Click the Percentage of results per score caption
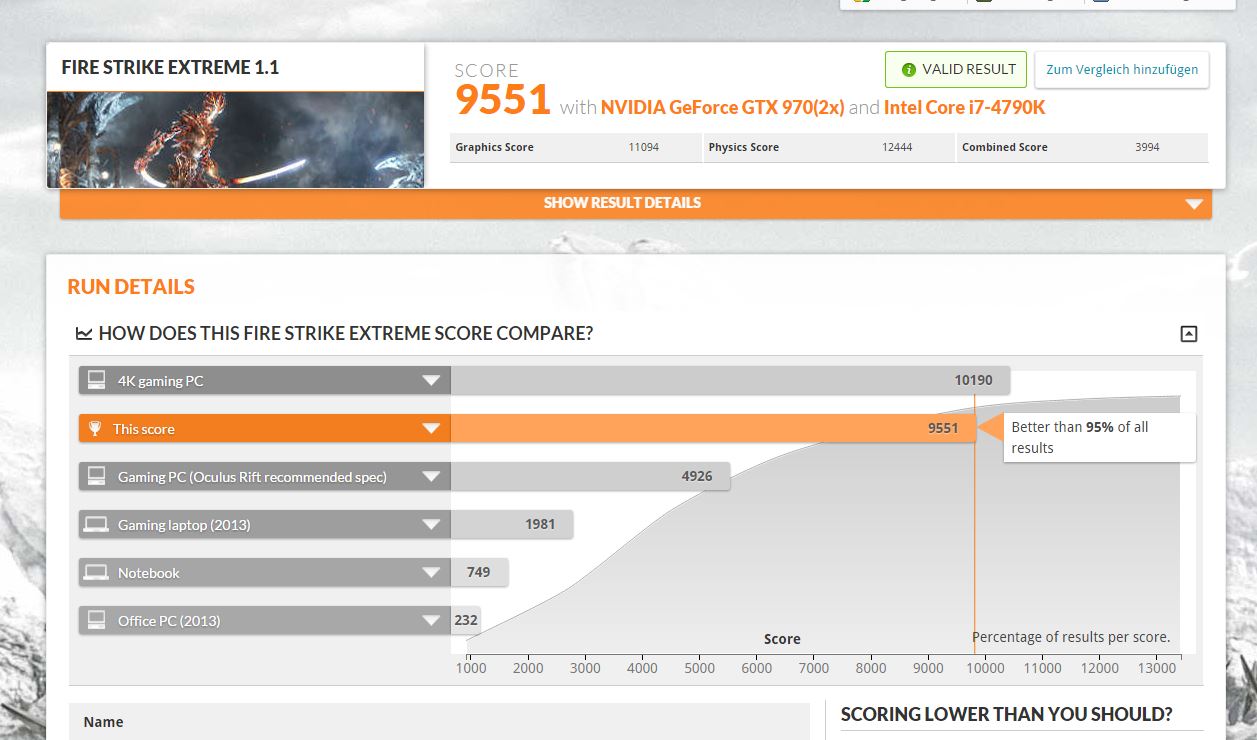 1071,637
